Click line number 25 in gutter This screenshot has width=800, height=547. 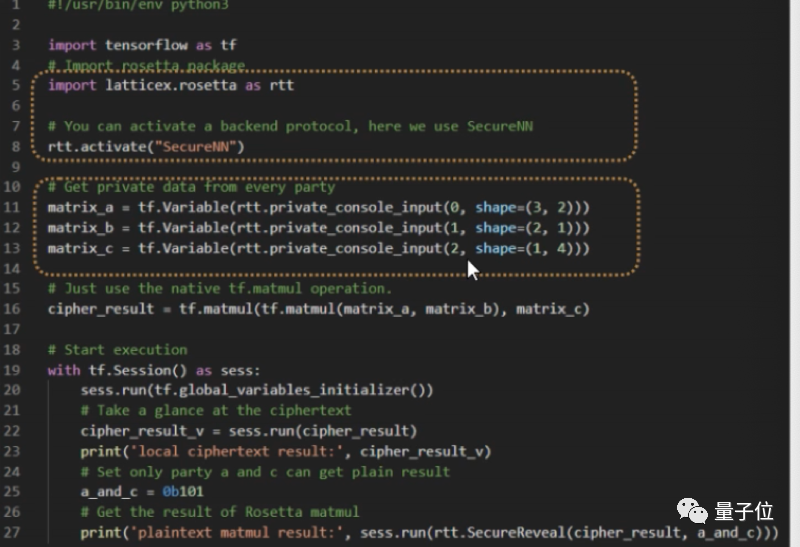coord(12,491)
